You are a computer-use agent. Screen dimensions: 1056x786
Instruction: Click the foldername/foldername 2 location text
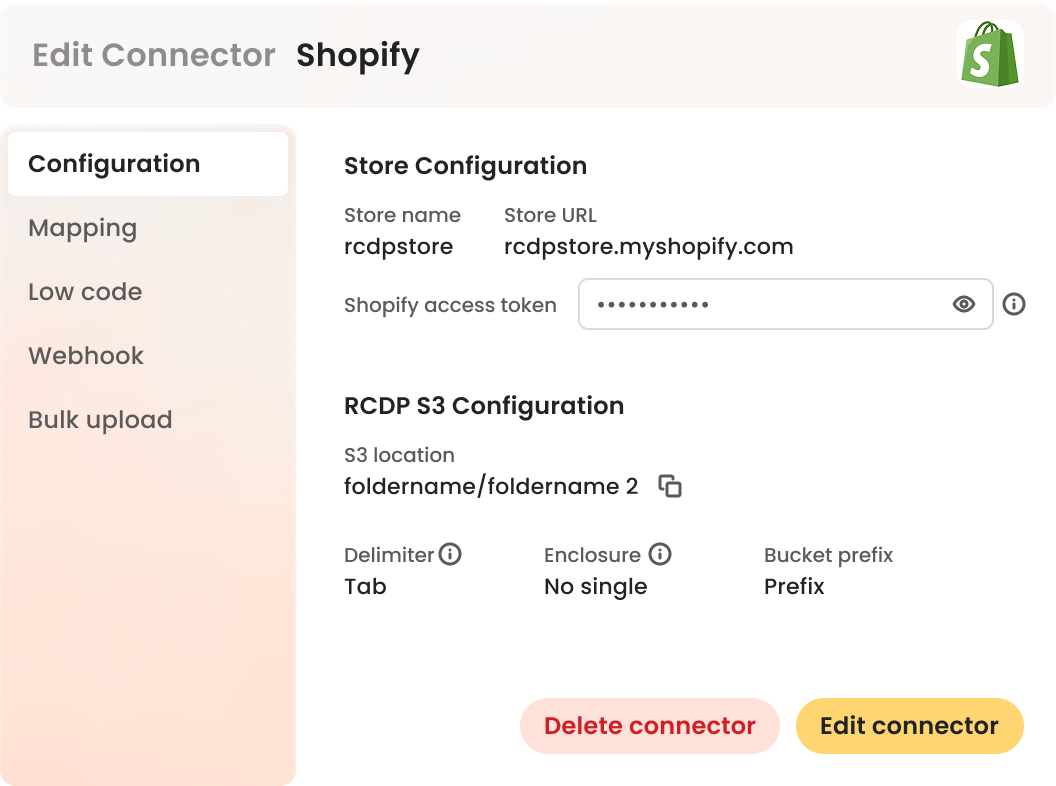coord(490,487)
